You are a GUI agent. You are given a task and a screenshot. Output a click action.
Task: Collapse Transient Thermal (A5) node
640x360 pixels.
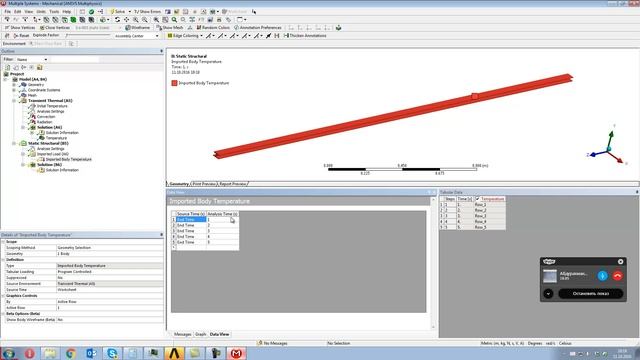coord(14,100)
